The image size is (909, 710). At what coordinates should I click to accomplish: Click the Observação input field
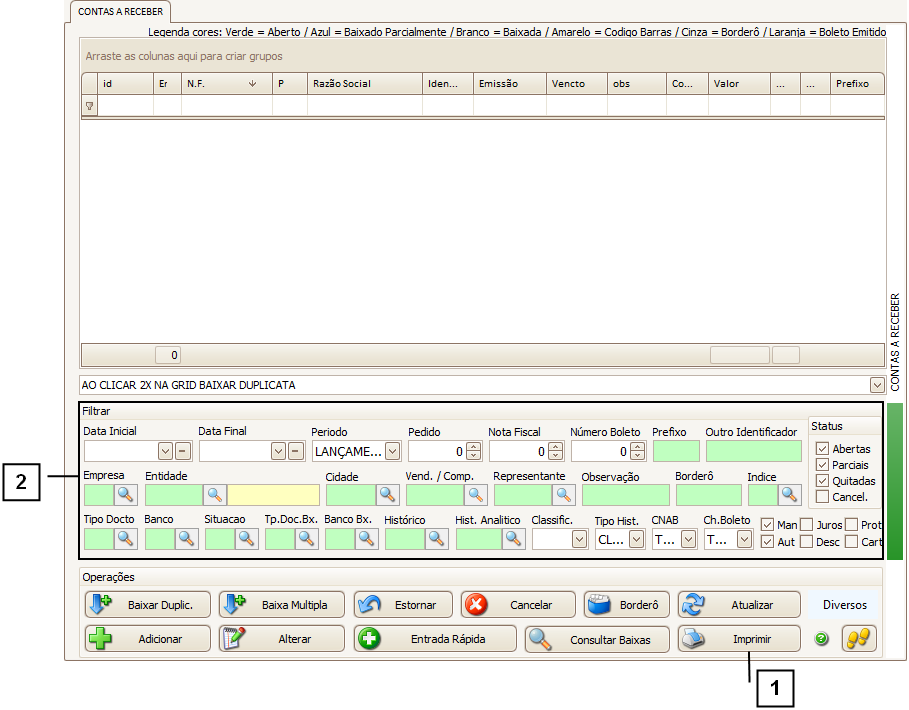[625, 494]
